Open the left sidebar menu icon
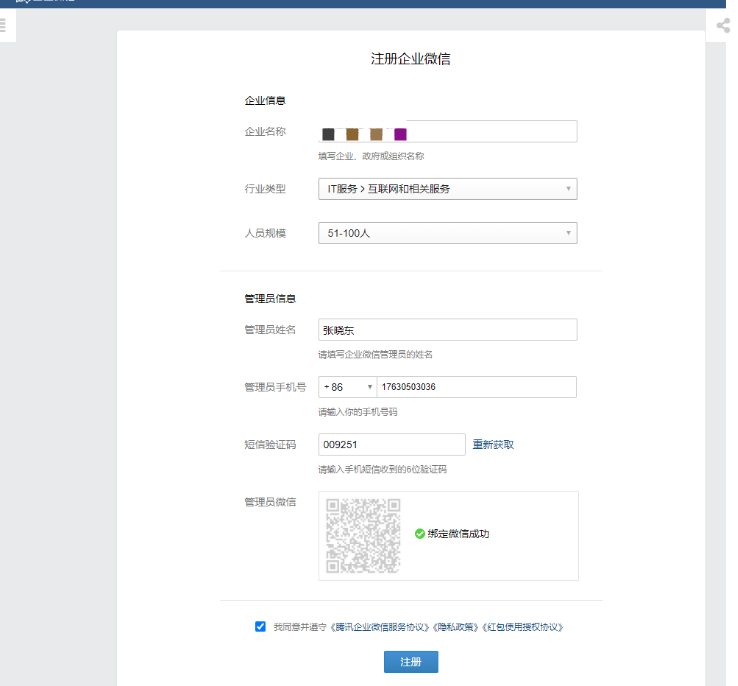738x686 pixels. pos(3,27)
